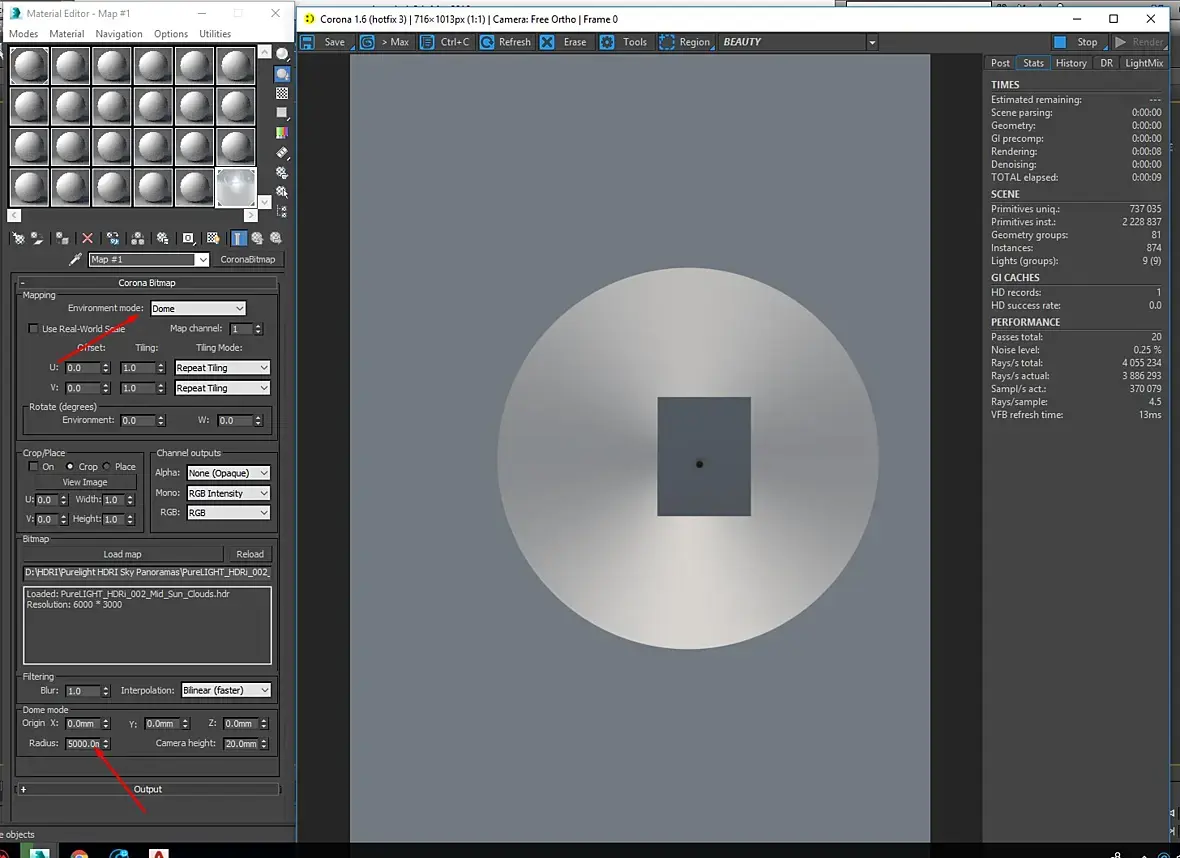Switch to the History tab
The image size is (1180, 858).
pos(1070,63)
